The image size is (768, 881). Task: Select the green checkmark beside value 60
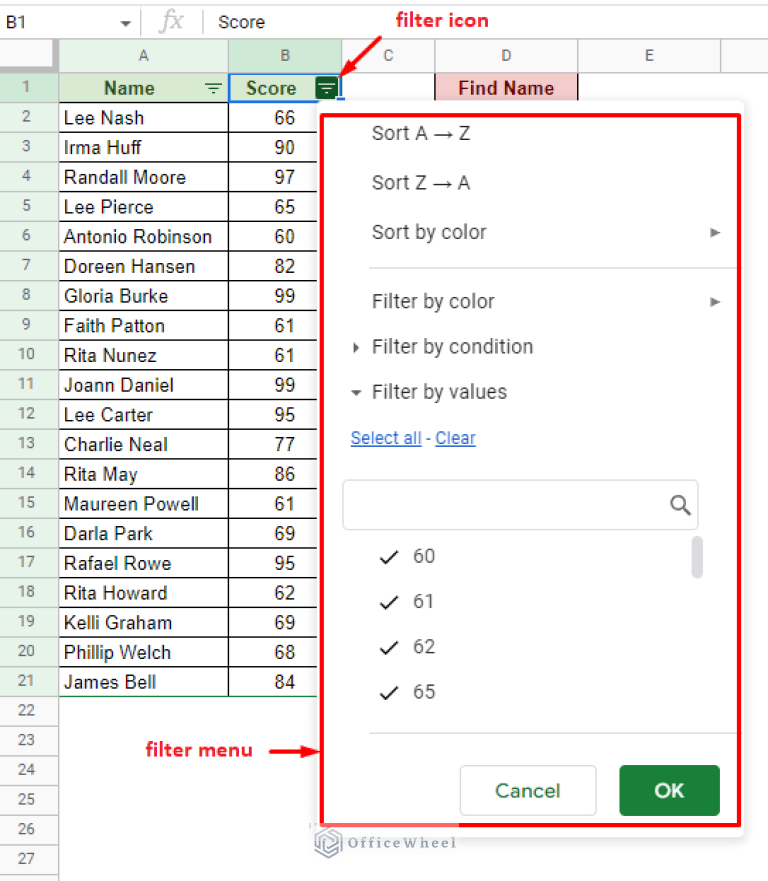tap(389, 557)
